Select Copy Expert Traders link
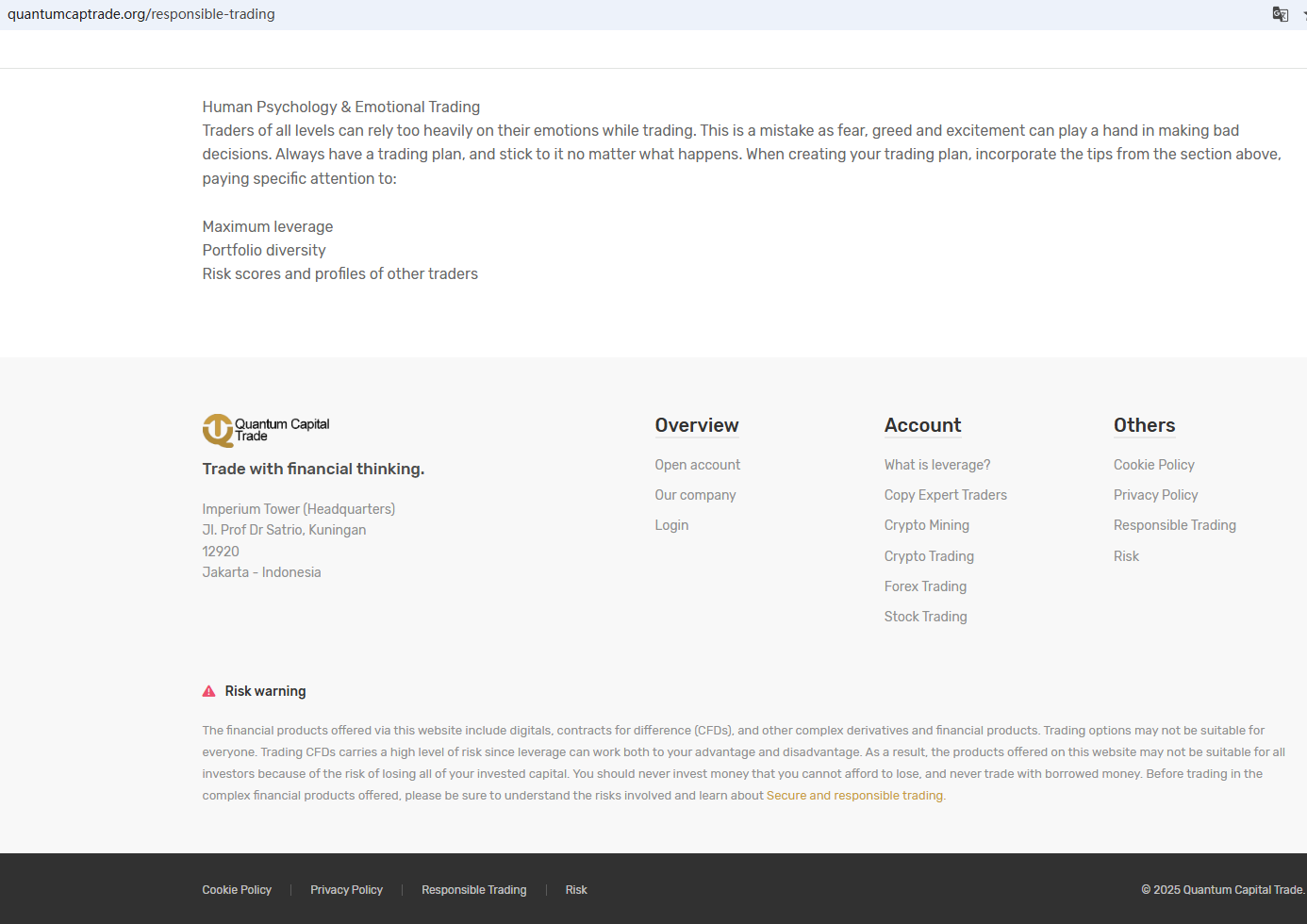 click(x=945, y=495)
